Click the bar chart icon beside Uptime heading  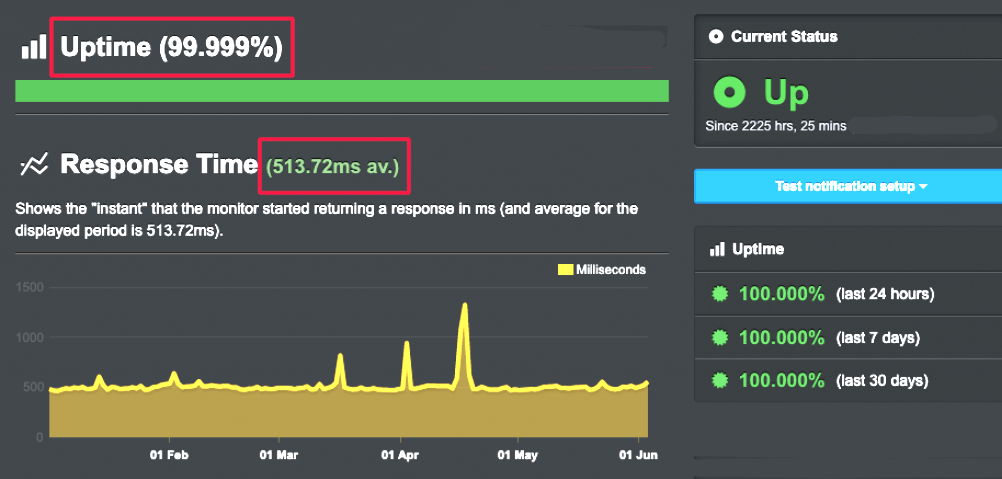tap(34, 47)
